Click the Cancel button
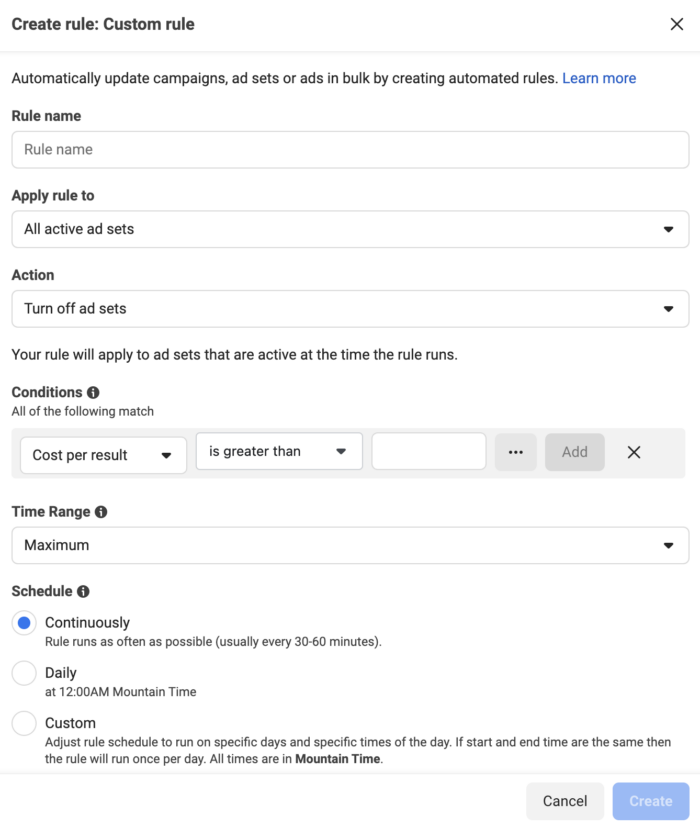This screenshot has width=700, height=827. point(565,801)
